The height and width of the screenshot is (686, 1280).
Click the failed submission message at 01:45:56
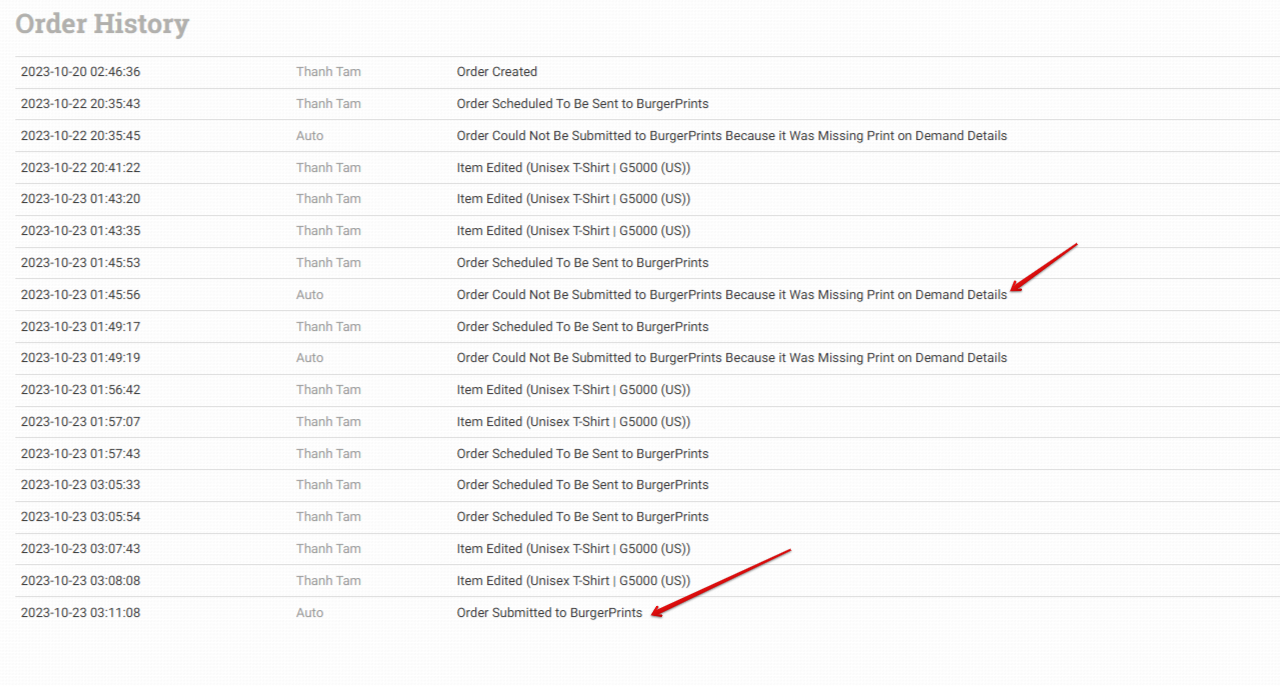(731, 295)
